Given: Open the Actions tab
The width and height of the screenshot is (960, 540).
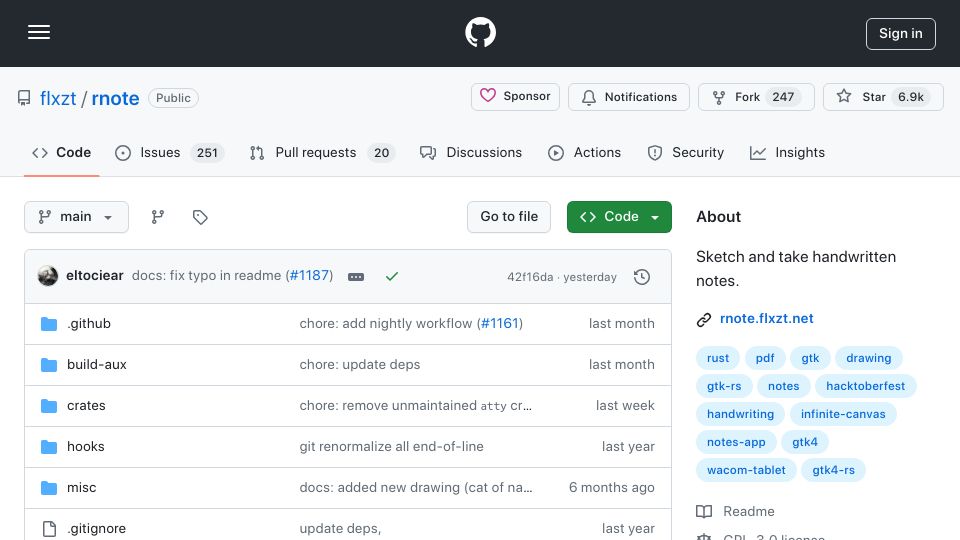Looking at the screenshot, I should tap(584, 152).
